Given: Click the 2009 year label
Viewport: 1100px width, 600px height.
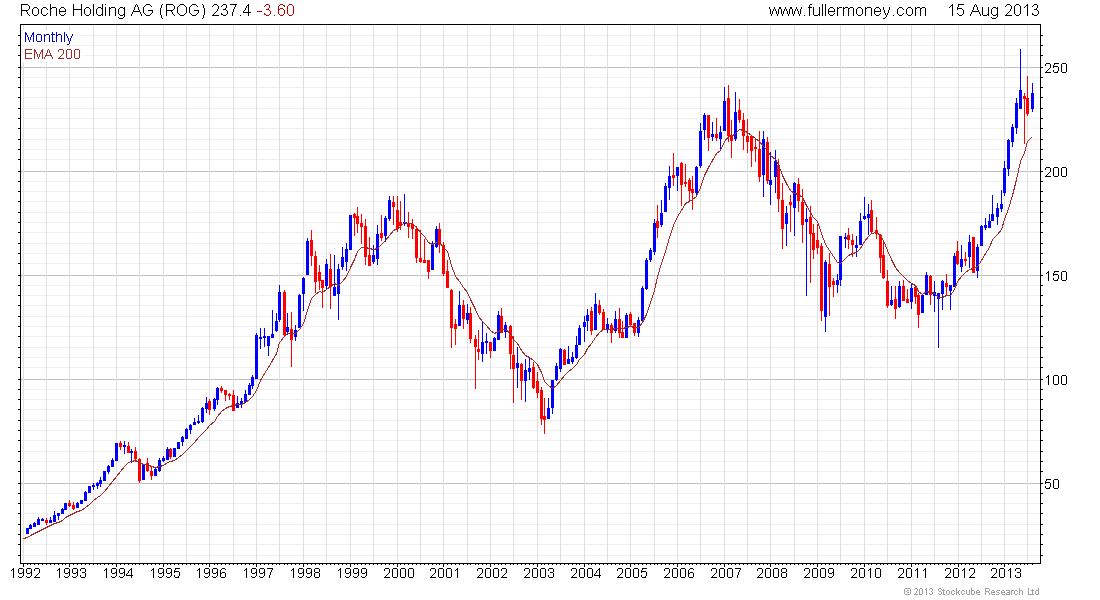Looking at the screenshot, I should 819,573.
